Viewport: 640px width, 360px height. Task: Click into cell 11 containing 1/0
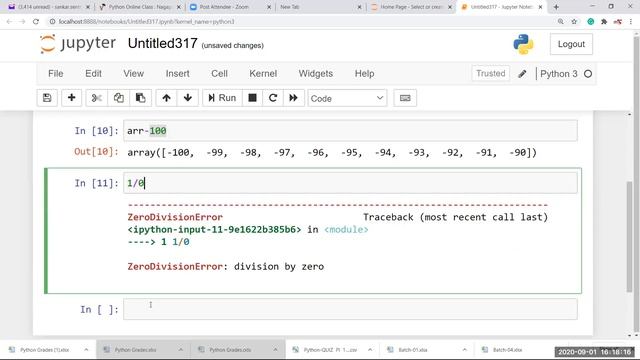tap(350, 183)
